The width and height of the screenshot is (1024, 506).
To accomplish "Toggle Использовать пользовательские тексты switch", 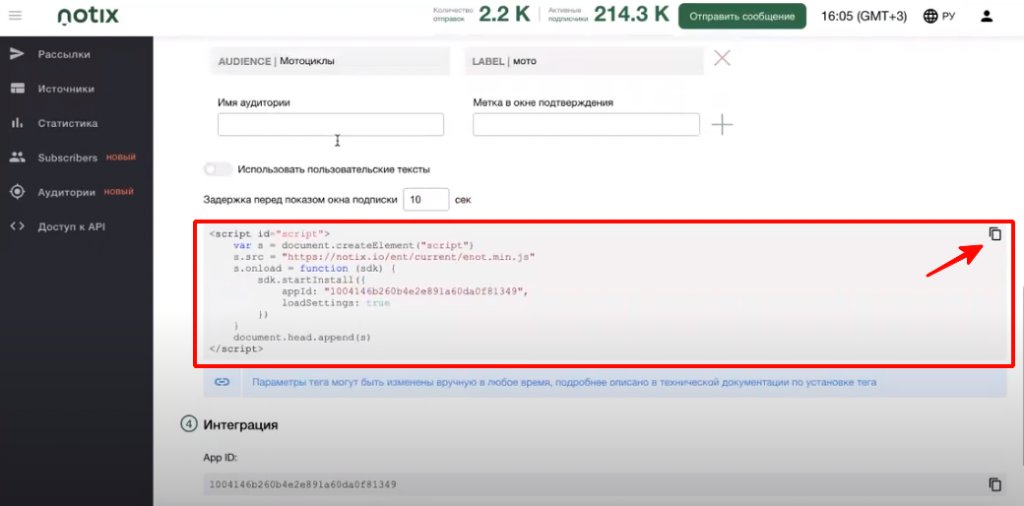I will point(218,169).
